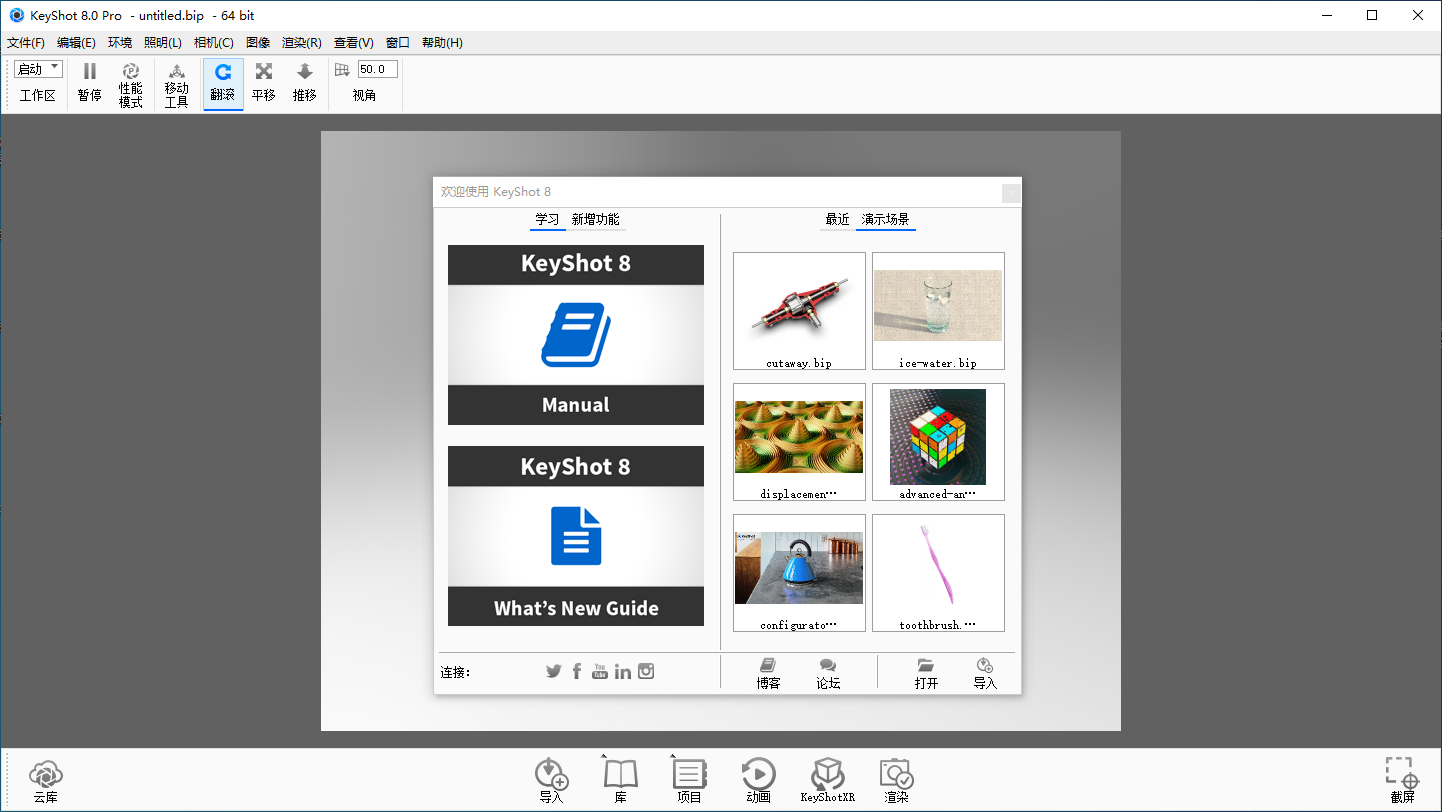Screen dimensions: 1442x812
Task: Open the 窗口 menu
Action: (398, 42)
